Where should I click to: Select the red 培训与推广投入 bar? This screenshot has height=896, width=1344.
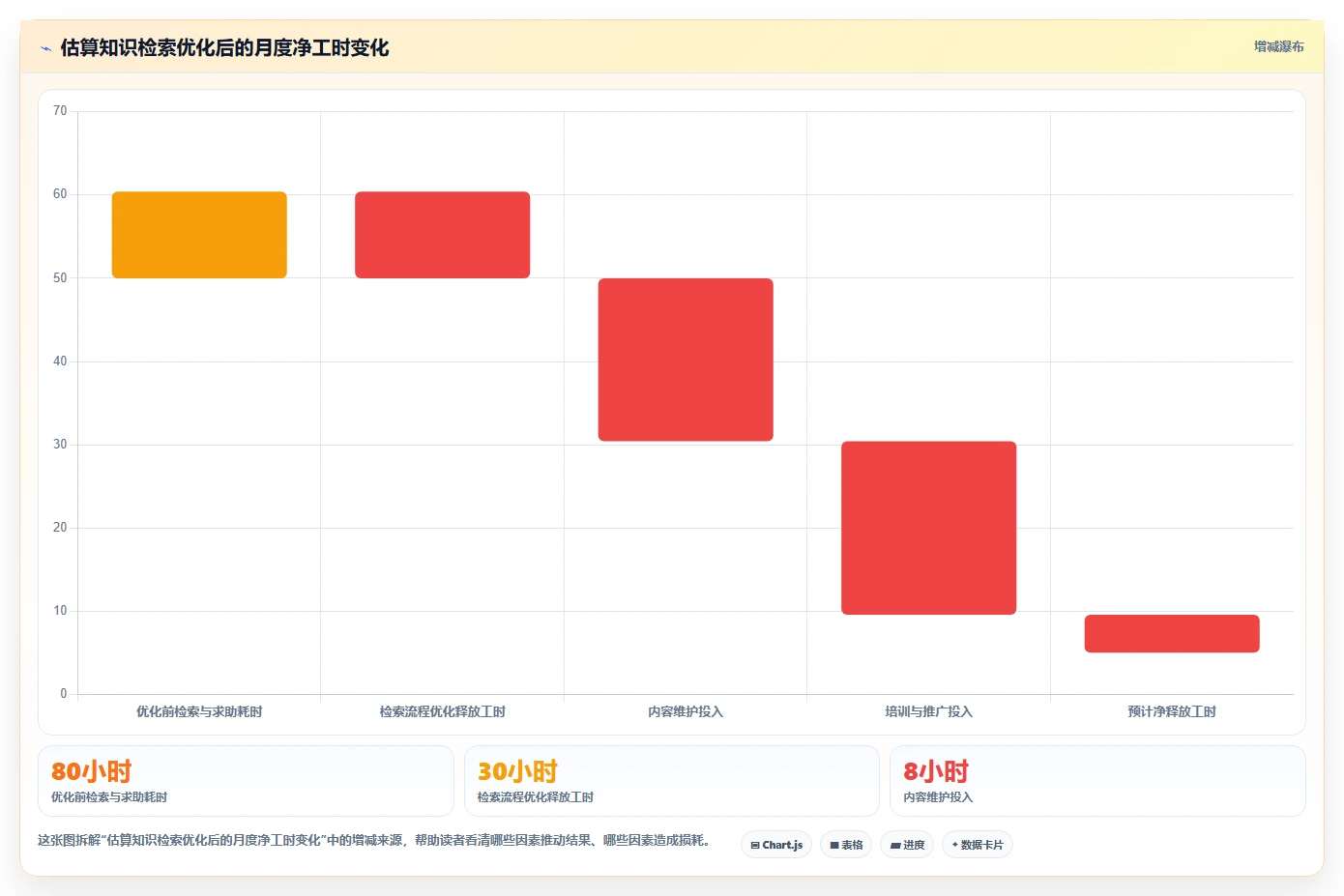pos(928,528)
